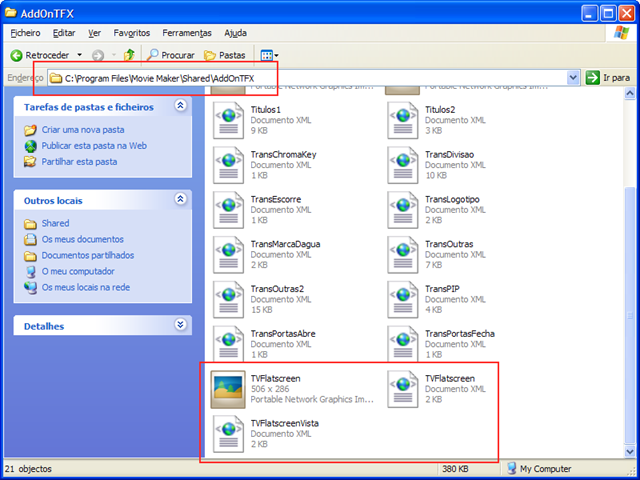
Task: Open the views icon in toolbar
Action: coord(267,55)
